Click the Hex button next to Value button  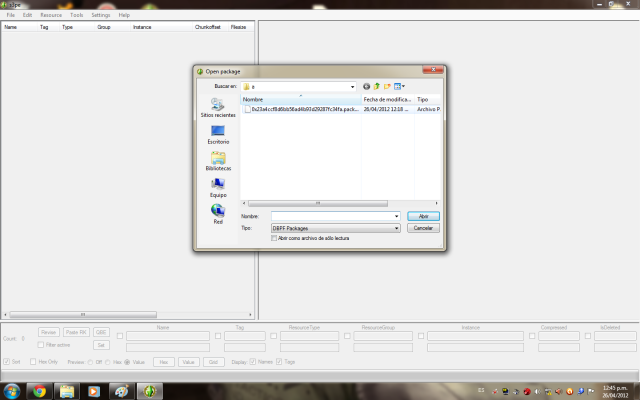tap(164, 362)
